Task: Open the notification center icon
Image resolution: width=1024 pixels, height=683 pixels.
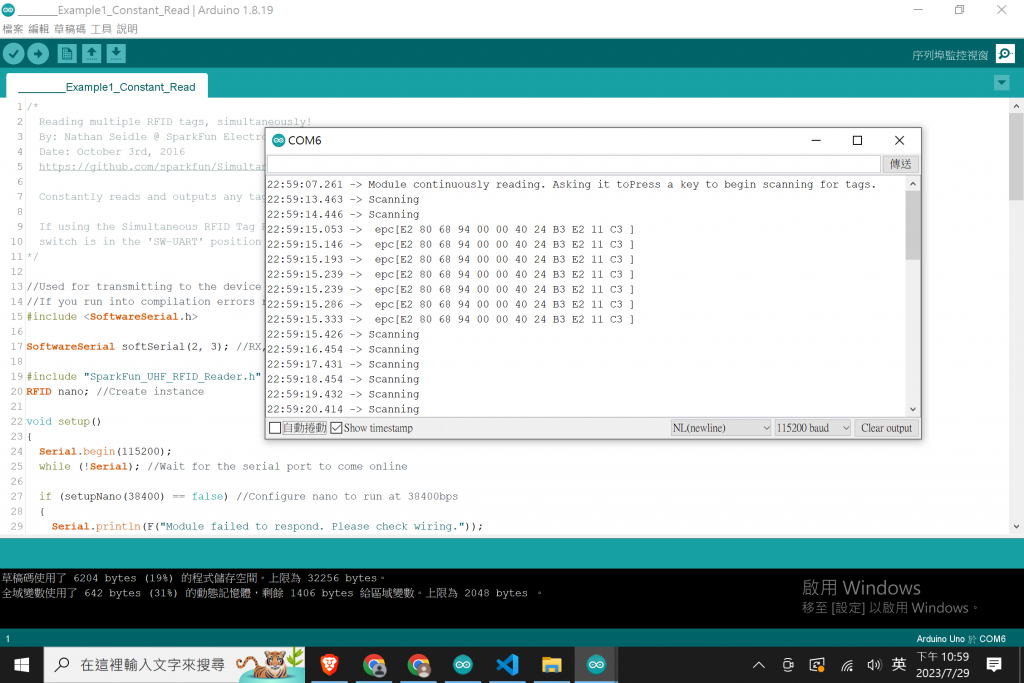Action: coord(994,665)
